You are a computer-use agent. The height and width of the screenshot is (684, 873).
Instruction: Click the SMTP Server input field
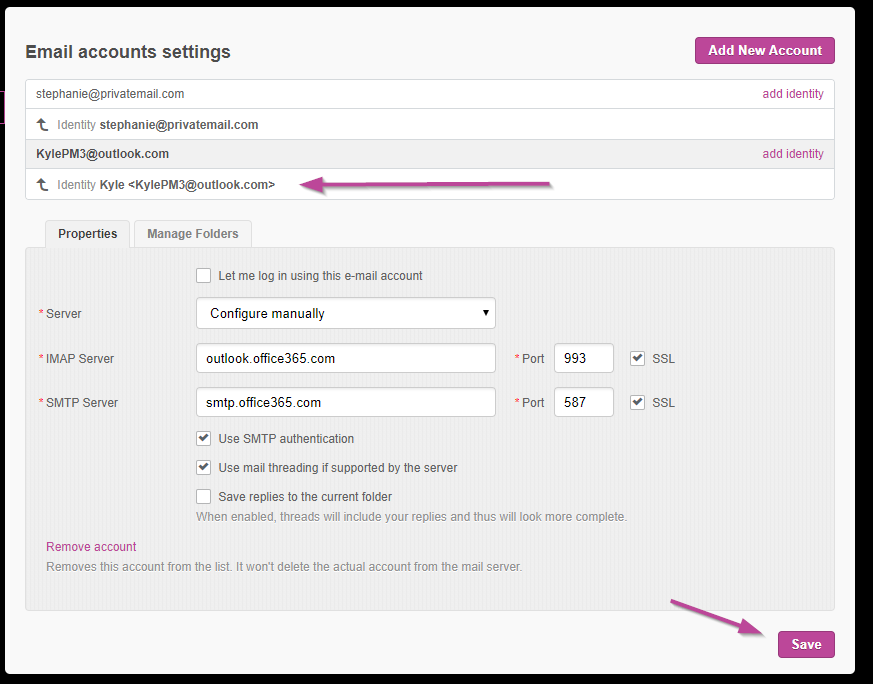coord(345,402)
